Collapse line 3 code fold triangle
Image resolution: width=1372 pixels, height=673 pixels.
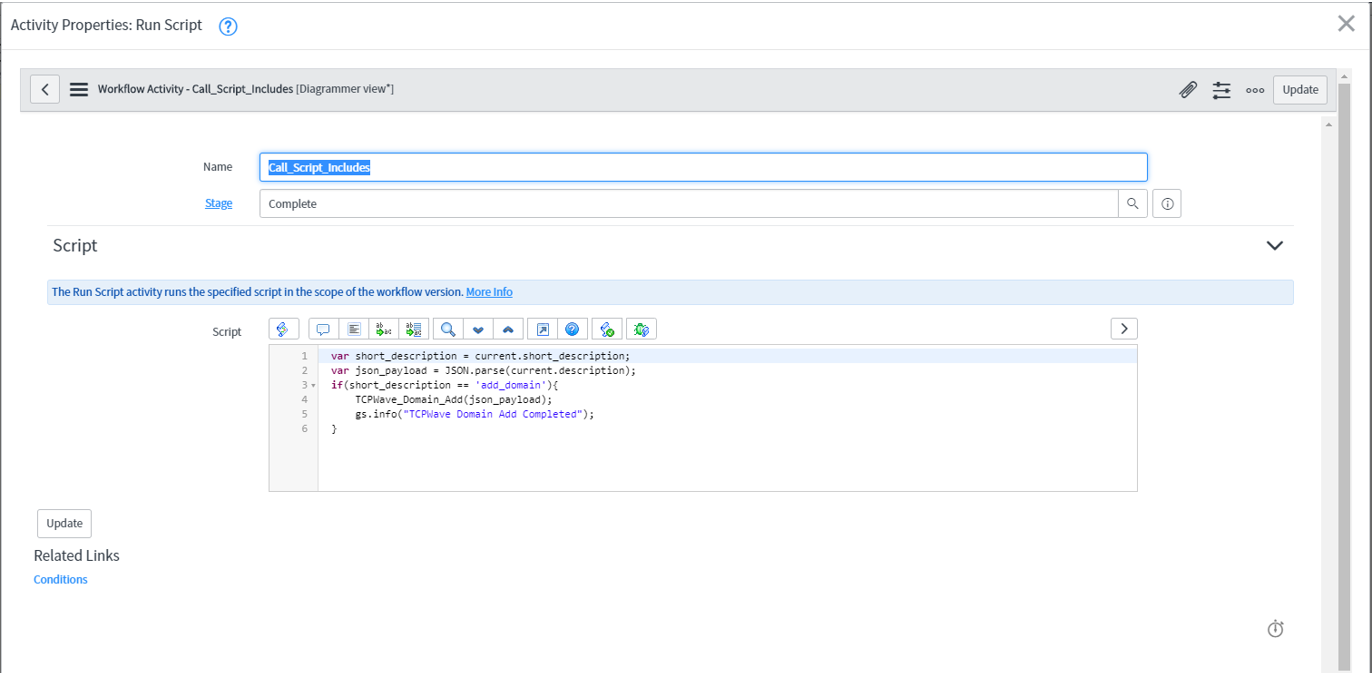pyautogui.click(x=311, y=384)
